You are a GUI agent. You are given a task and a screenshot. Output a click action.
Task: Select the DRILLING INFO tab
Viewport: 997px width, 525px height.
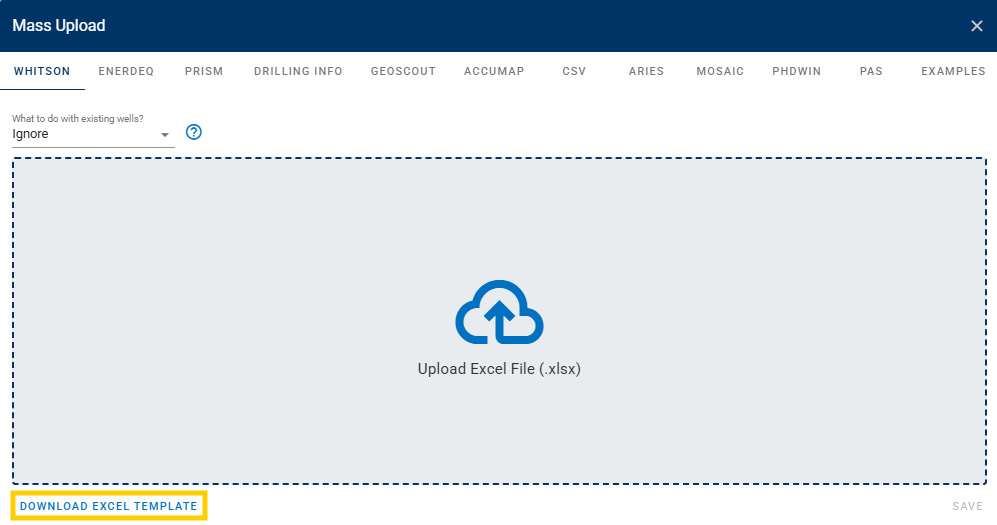298,71
